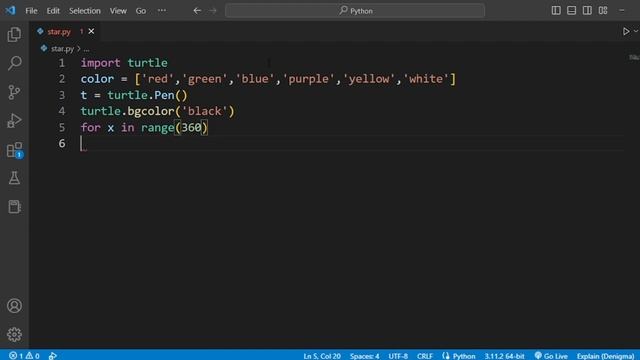Close the star.py tab
The image size is (640, 360).
pyautogui.click(x=91, y=31)
